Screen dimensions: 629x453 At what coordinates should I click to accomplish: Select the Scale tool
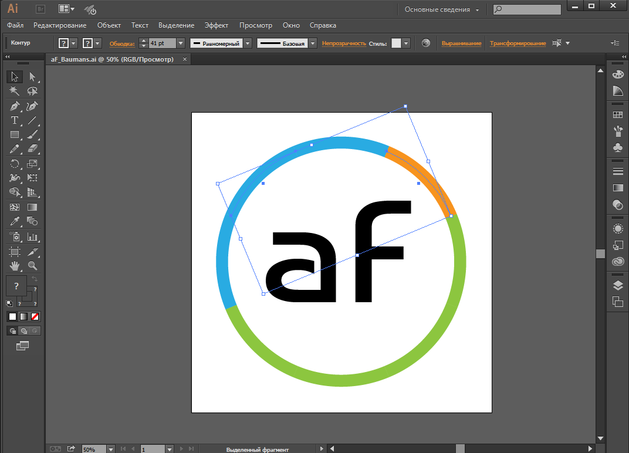tap(32, 163)
